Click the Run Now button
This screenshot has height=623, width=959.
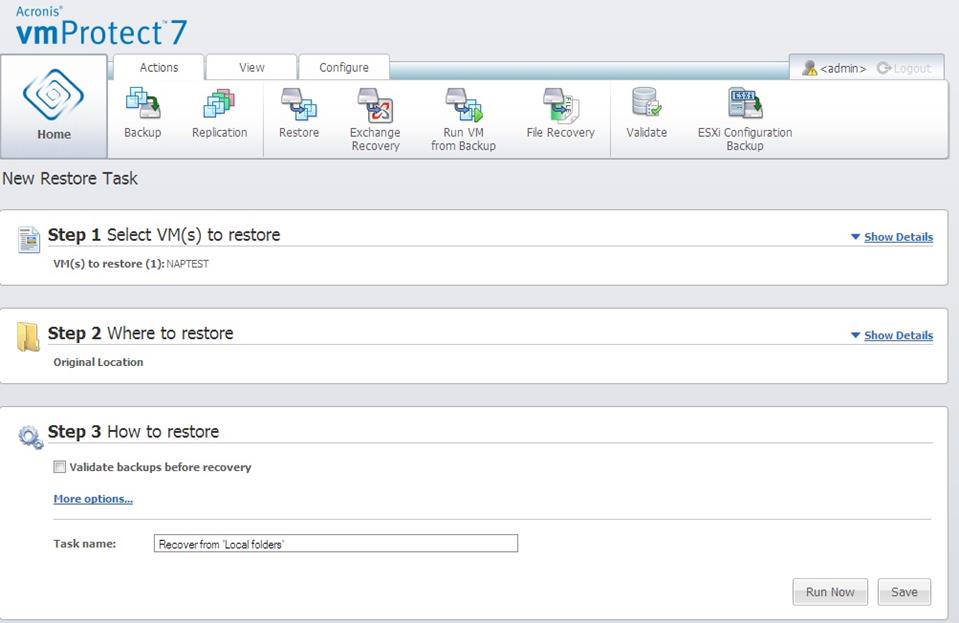pos(830,592)
